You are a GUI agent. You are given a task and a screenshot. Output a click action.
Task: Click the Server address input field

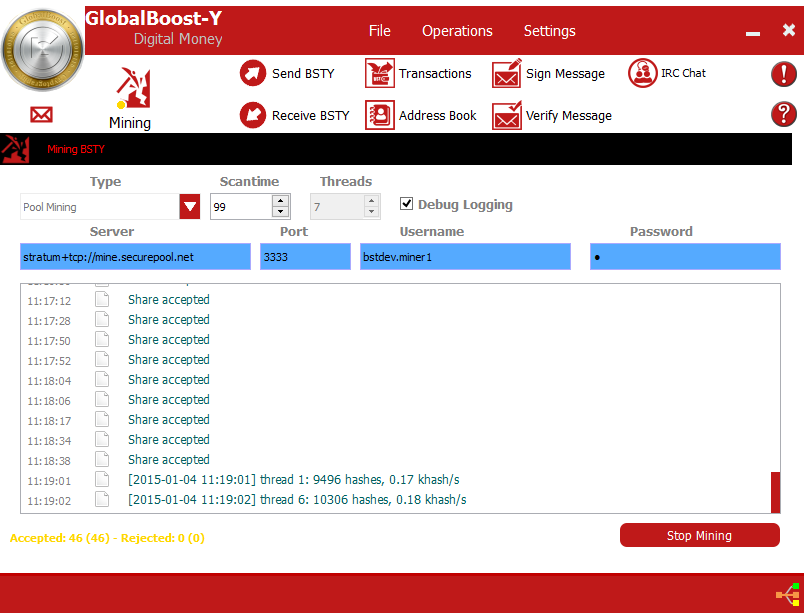point(135,257)
